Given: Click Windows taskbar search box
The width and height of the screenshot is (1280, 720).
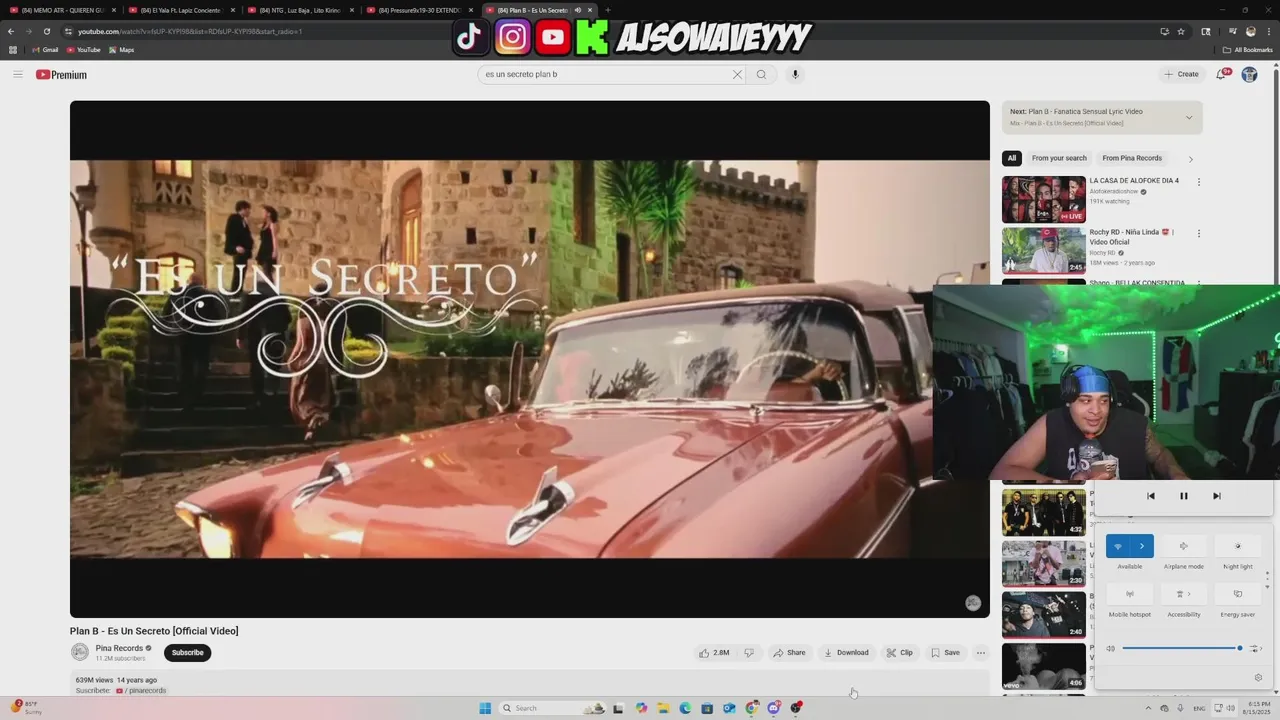Looking at the screenshot, I should tap(553, 708).
